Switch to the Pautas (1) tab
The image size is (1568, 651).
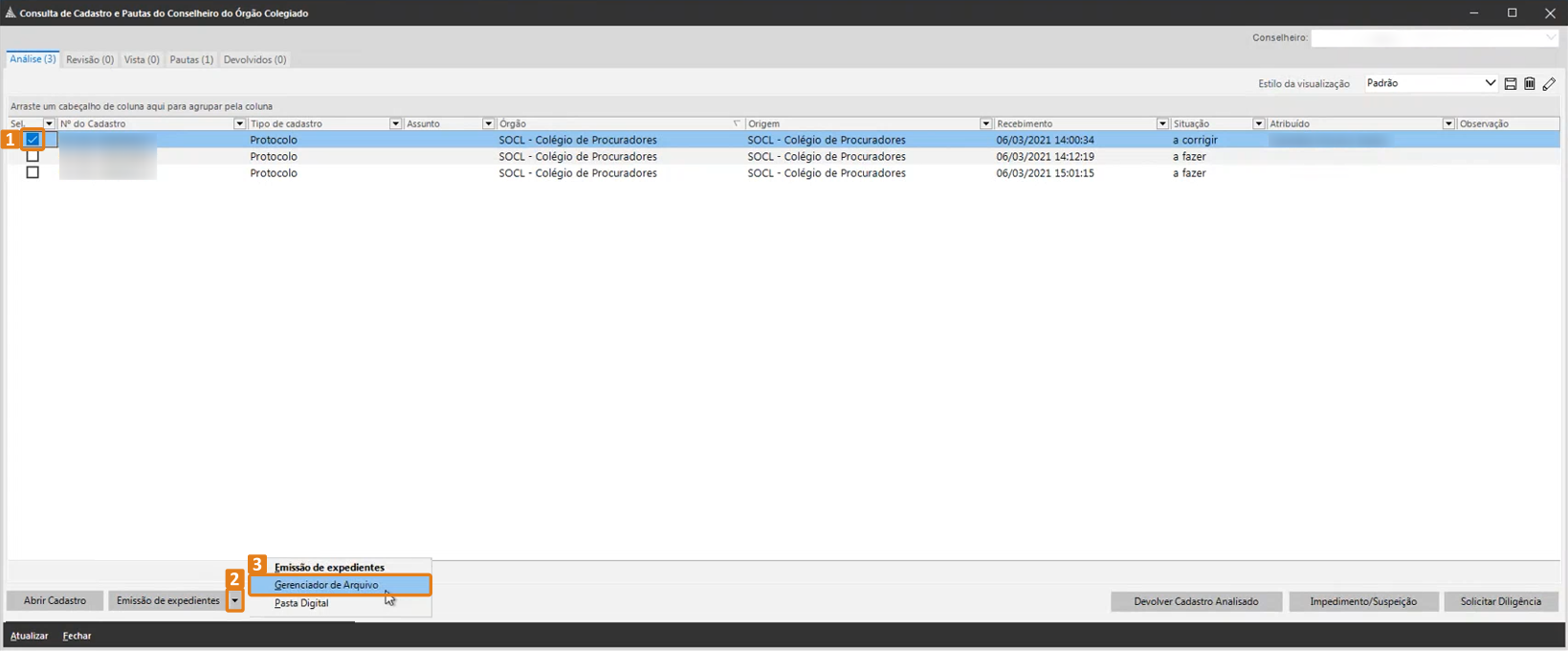click(x=191, y=59)
